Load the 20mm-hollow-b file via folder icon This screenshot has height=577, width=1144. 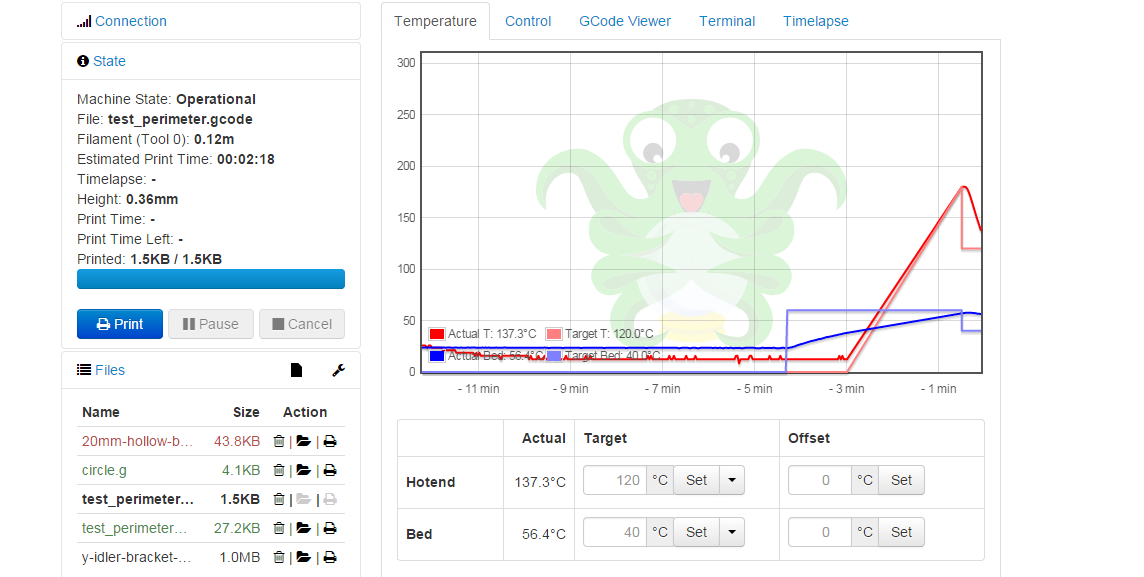[x=304, y=441]
